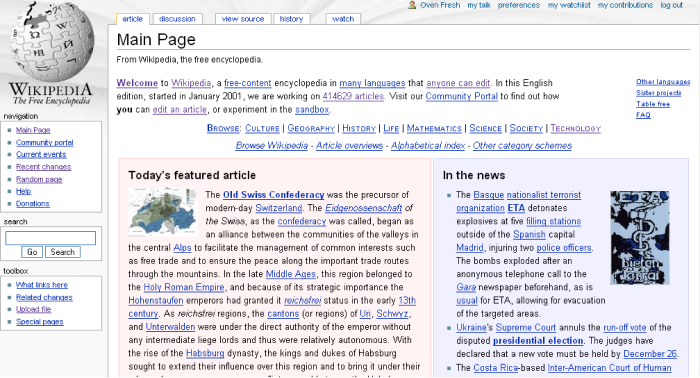This screenshot has width=700, height=378.
Task: Browse the Science category
Action: (485, 129)
